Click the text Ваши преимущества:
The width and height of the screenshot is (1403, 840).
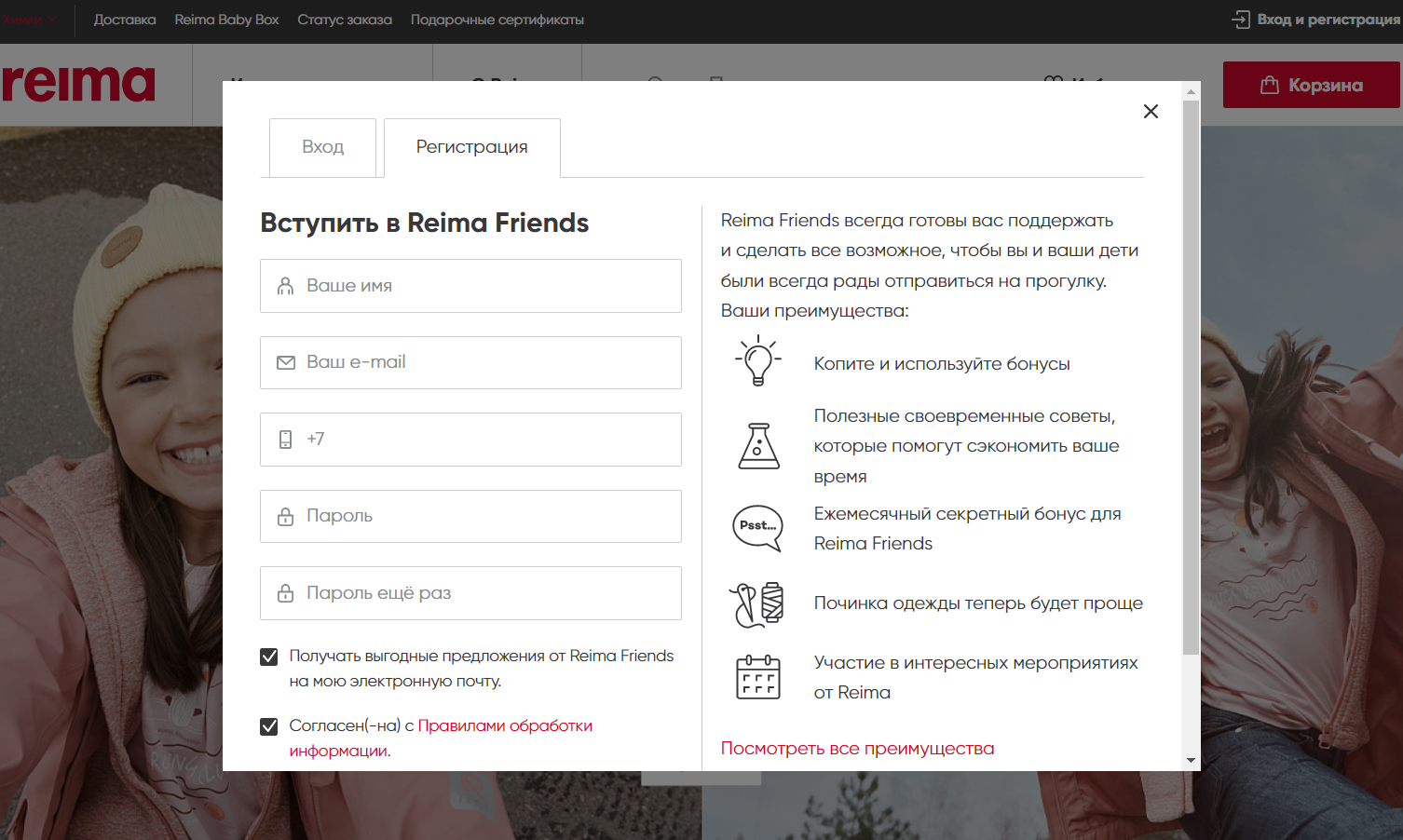(x=814, y=311)
